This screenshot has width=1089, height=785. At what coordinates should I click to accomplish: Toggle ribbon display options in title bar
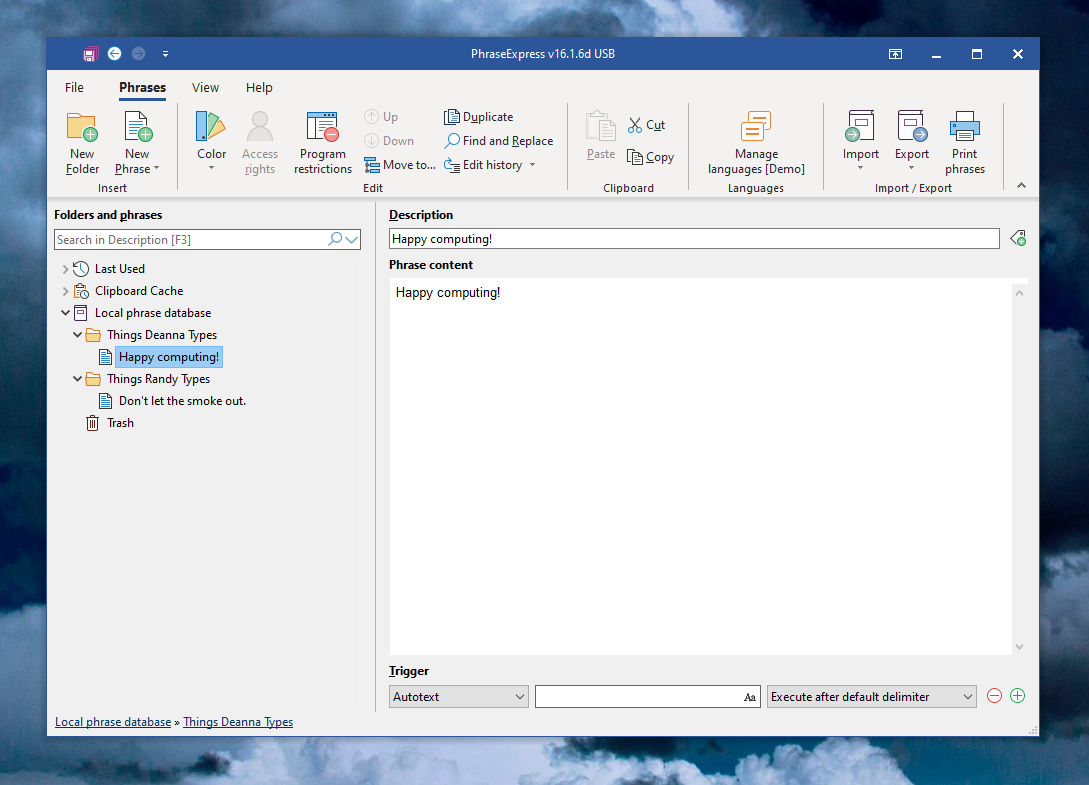(x=895, y=54)
